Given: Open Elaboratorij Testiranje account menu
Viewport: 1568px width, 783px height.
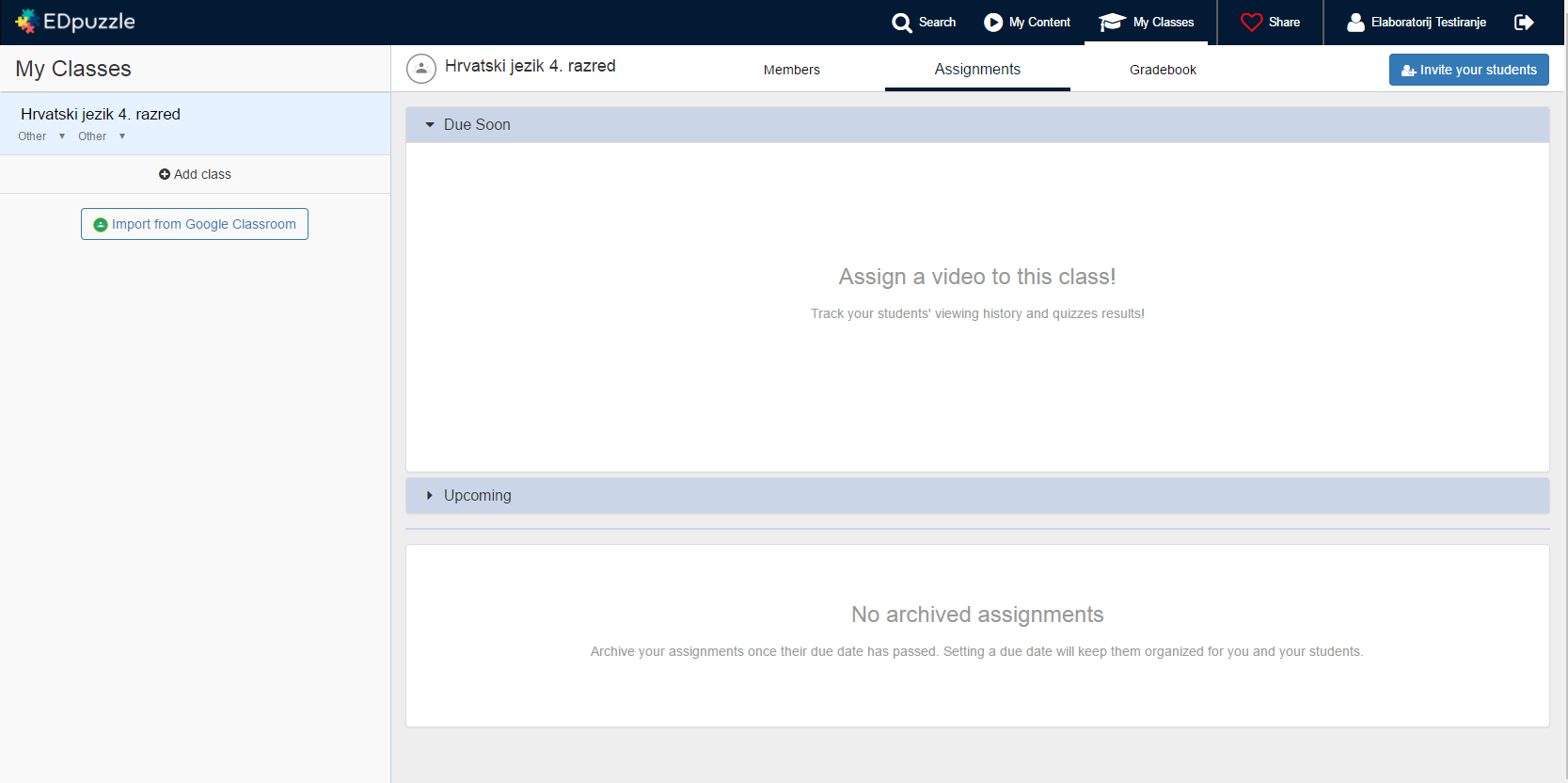Looking at the screenshot, I should point(1428,23).
